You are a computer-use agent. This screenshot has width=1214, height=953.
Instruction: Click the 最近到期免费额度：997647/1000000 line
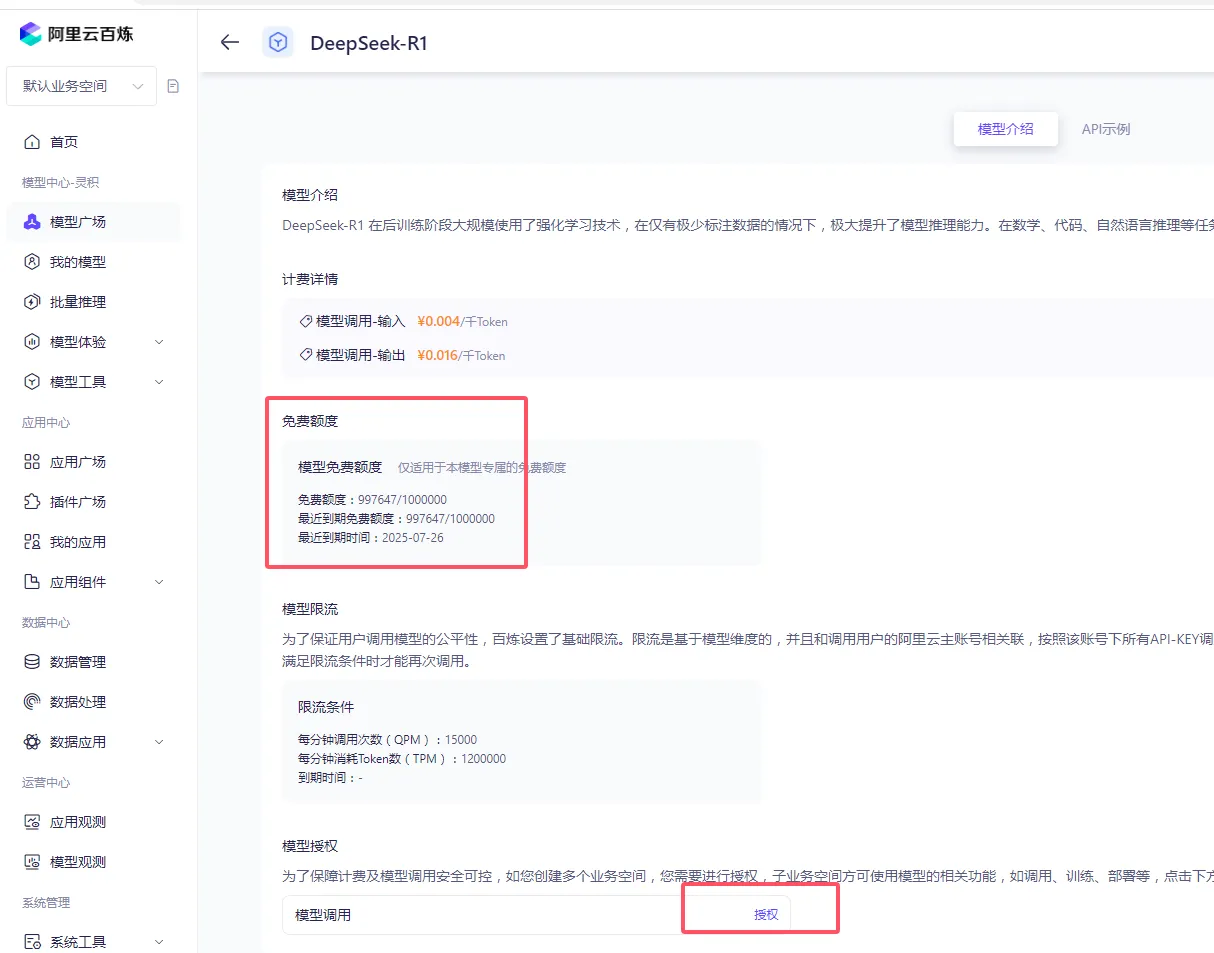coord(396,519)
